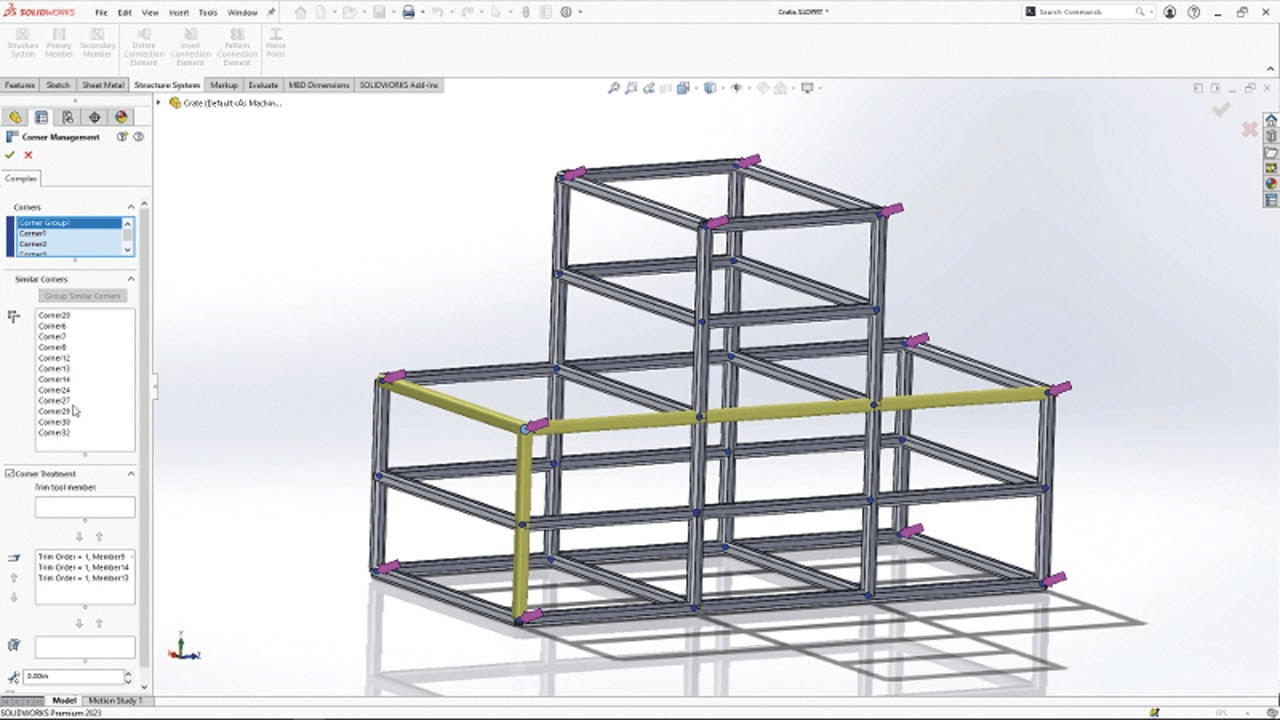Collapse the Corners section header
The width and height of the screenshot is (1280, 720).
tap(129, 207)
